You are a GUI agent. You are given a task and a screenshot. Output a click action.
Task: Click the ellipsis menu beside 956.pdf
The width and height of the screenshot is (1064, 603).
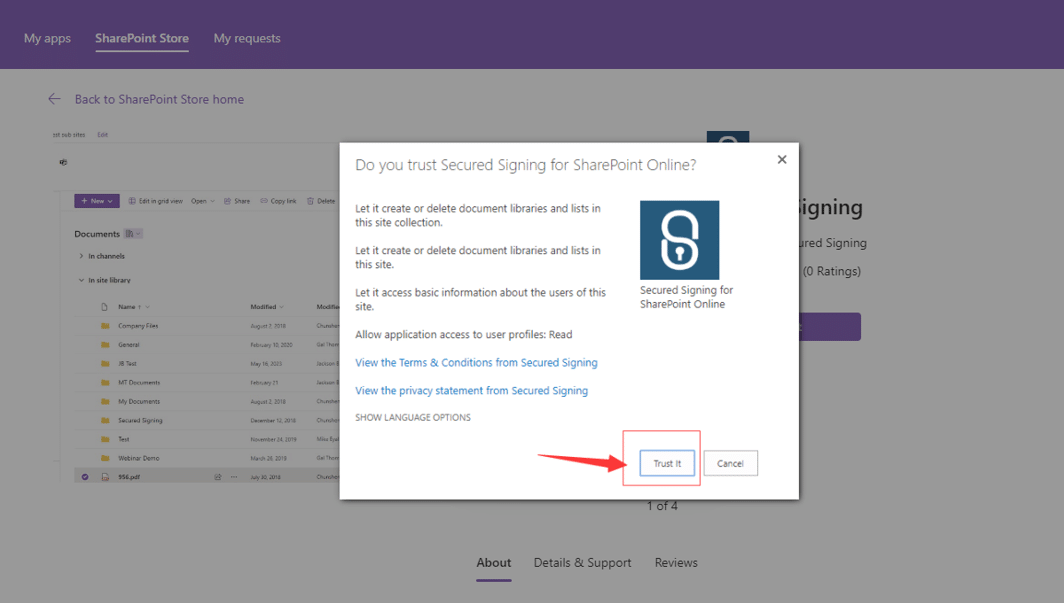234,477
